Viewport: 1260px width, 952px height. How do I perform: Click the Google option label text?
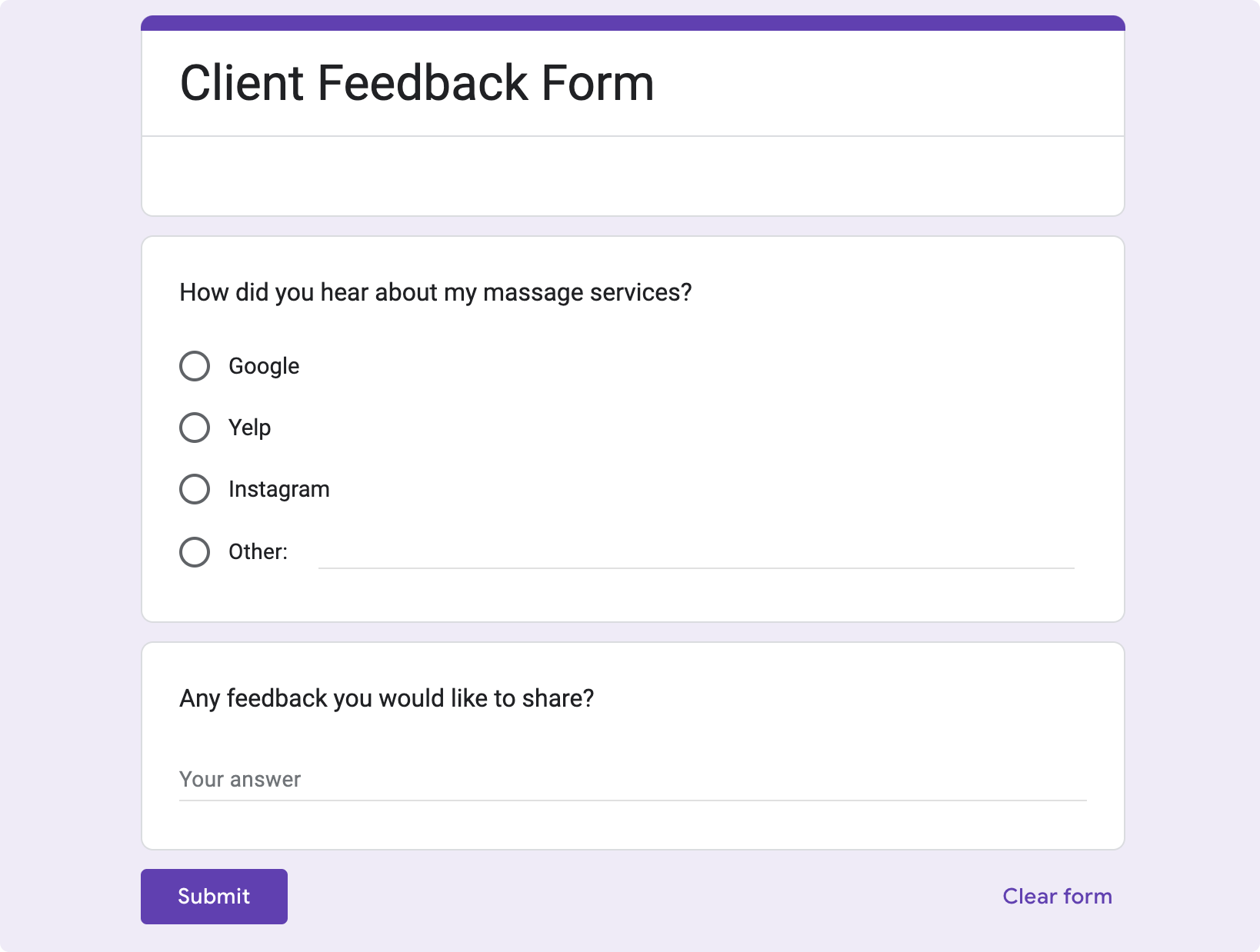tap(264, 366)
